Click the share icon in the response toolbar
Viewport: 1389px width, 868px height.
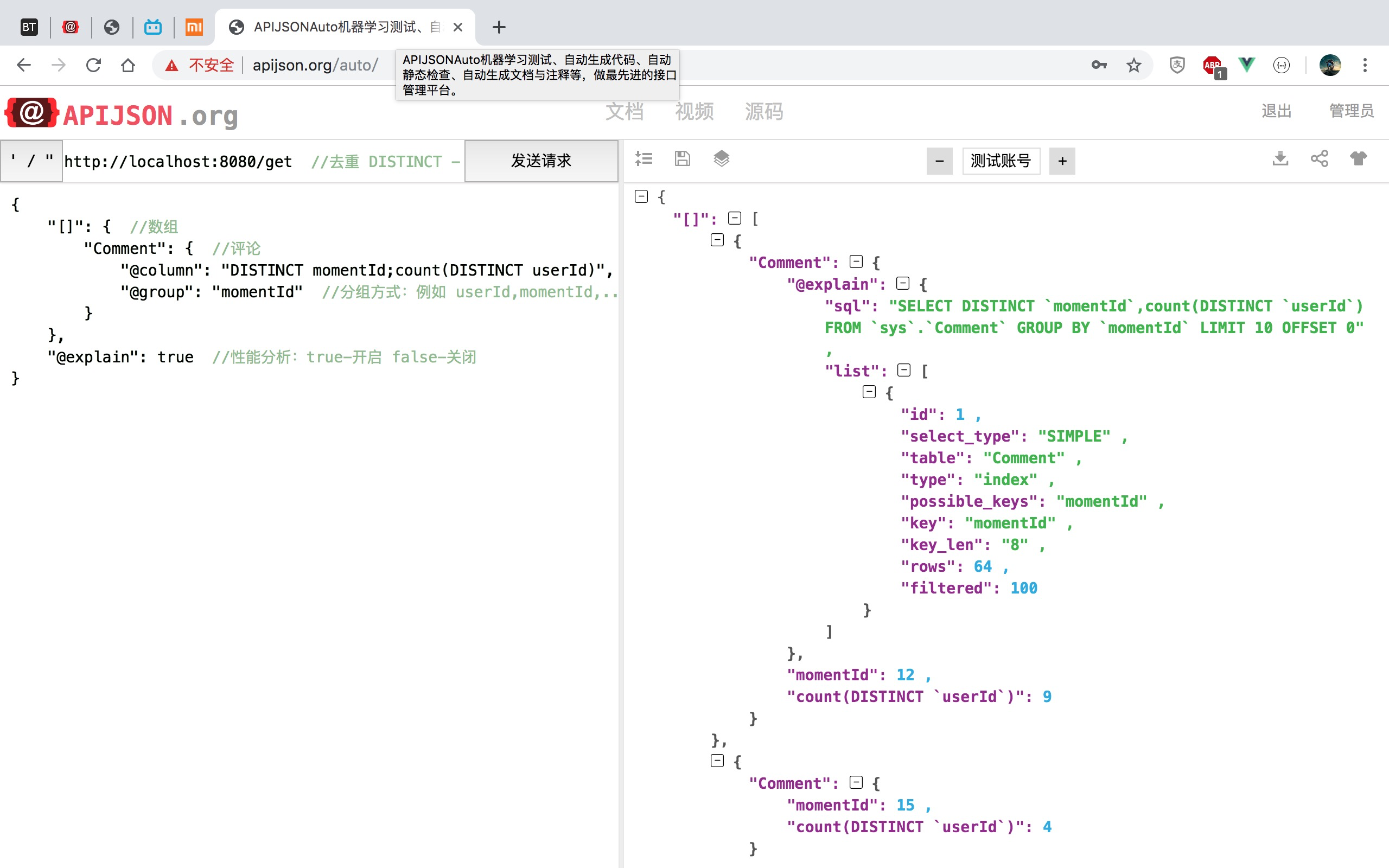click(1320, 158)
